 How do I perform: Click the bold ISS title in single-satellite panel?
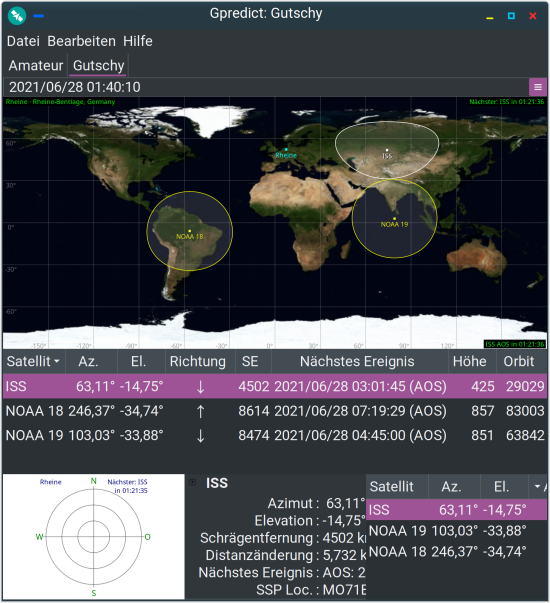click(217, 483)
